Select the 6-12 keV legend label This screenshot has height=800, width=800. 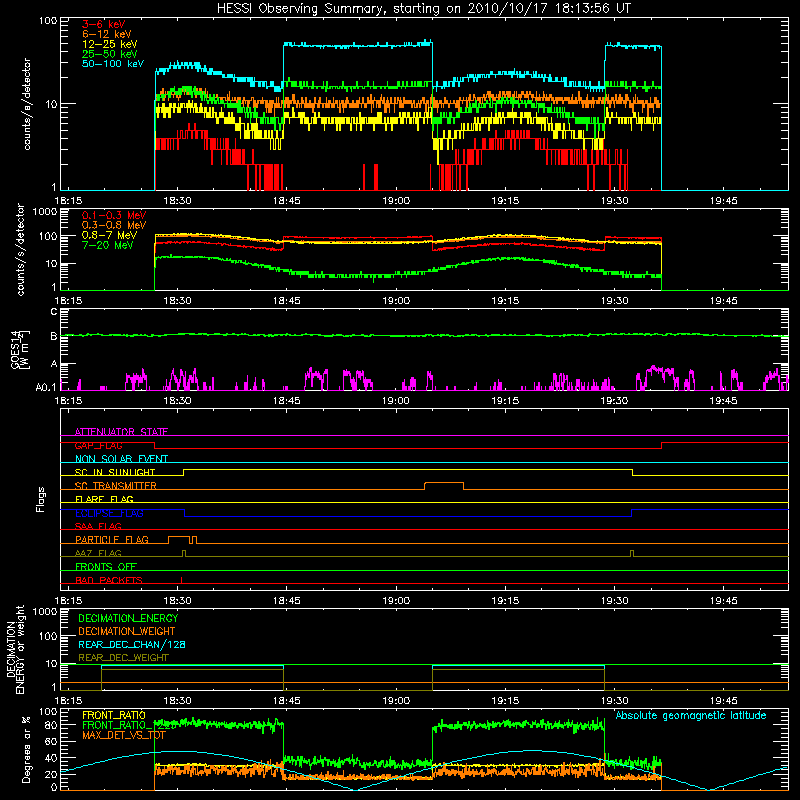[106, 34]
